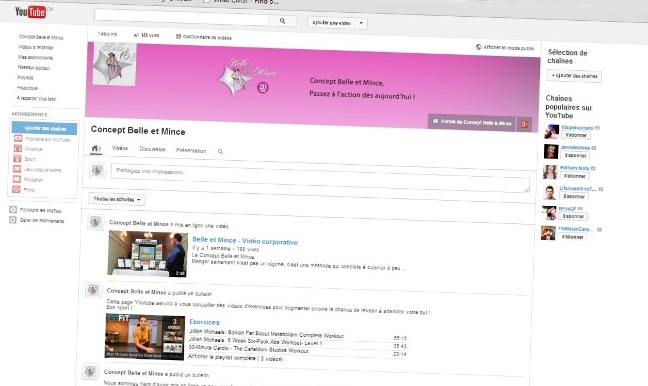Switch to the Discussion tab
This screenshot has height=386, width=648.
[152, 149]
